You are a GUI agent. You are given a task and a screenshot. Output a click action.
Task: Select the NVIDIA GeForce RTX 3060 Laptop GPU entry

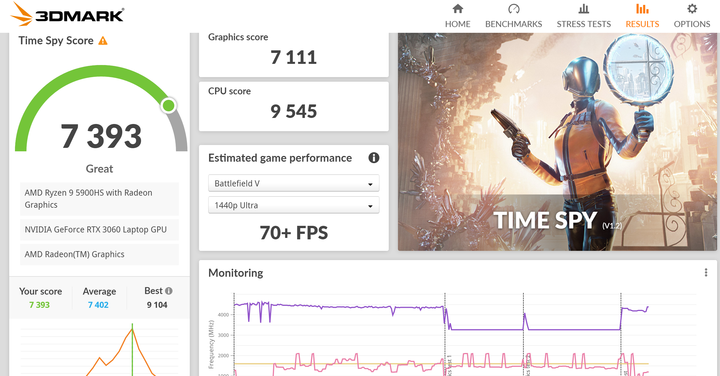click(x=100, y=230)
